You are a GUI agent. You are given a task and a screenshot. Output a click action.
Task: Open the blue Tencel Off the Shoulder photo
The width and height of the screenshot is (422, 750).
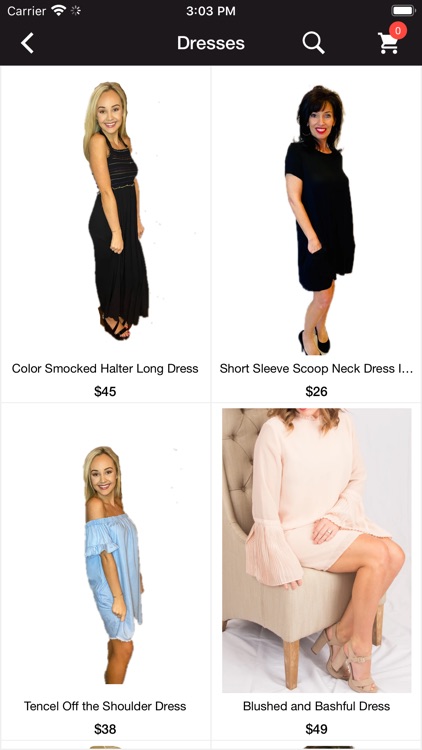pyautogui.click(x=113, y=564)
